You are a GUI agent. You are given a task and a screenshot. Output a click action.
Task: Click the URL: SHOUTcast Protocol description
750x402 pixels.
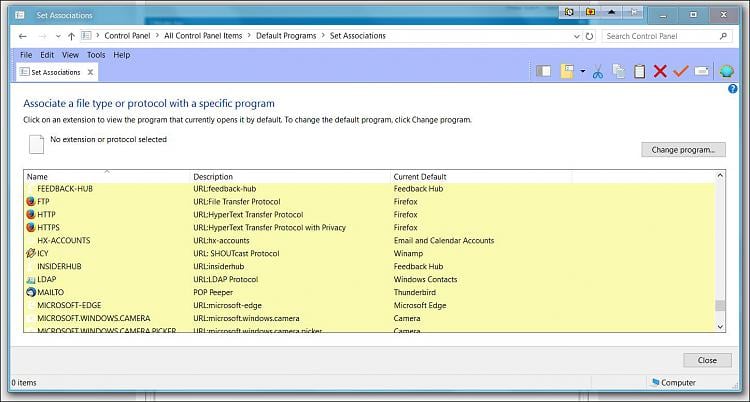tap(236, 253)
